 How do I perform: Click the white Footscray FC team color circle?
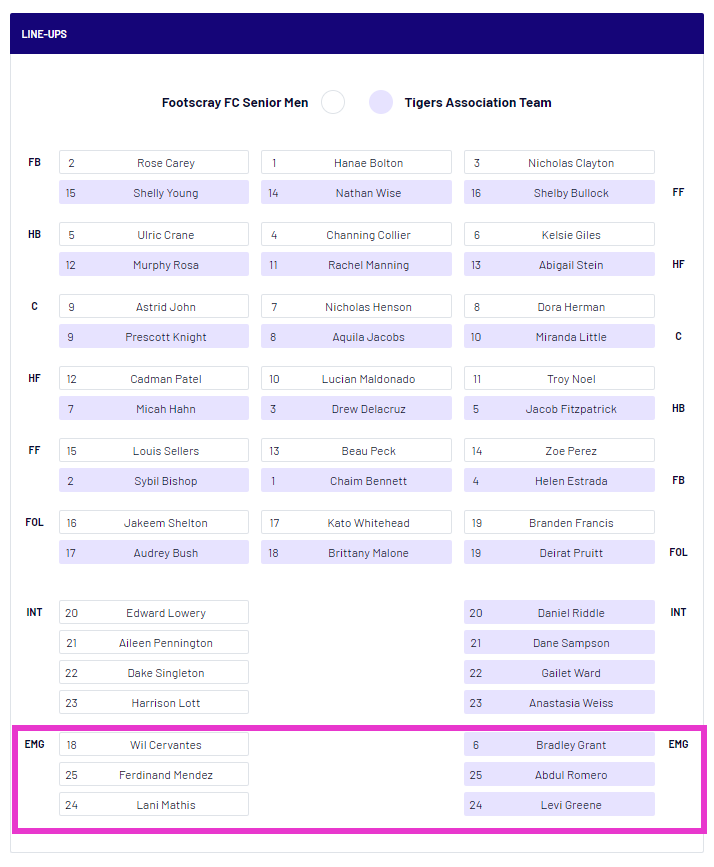click(333, 102)
